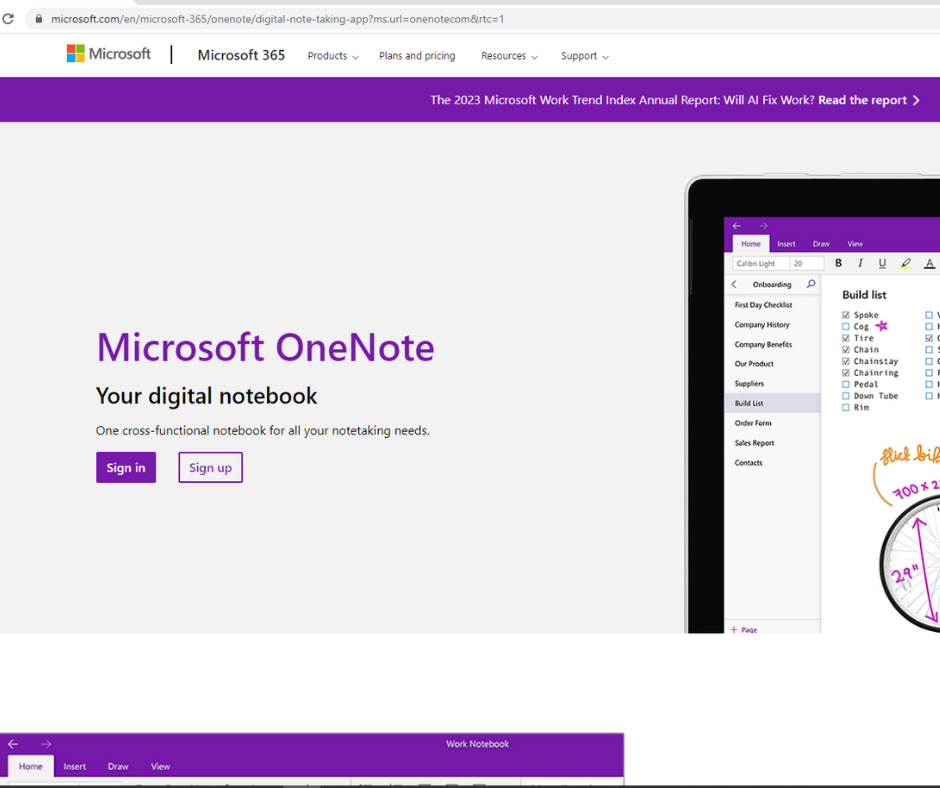Screen dimensions: 940x788
Task: Click the Build list heading
Action: (x=864, y=294)
